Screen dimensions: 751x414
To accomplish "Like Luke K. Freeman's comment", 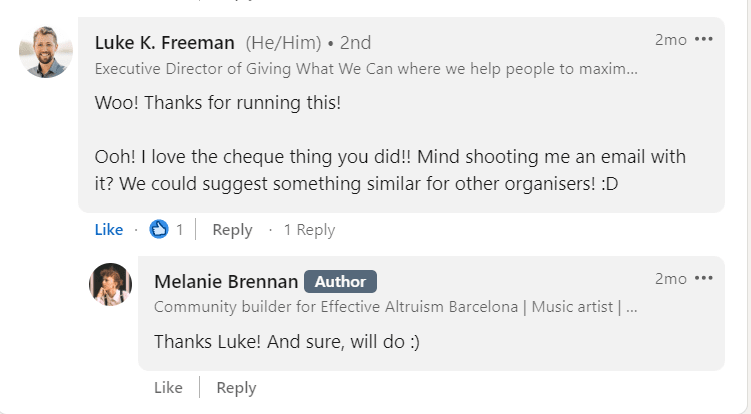I will (108, 230).
